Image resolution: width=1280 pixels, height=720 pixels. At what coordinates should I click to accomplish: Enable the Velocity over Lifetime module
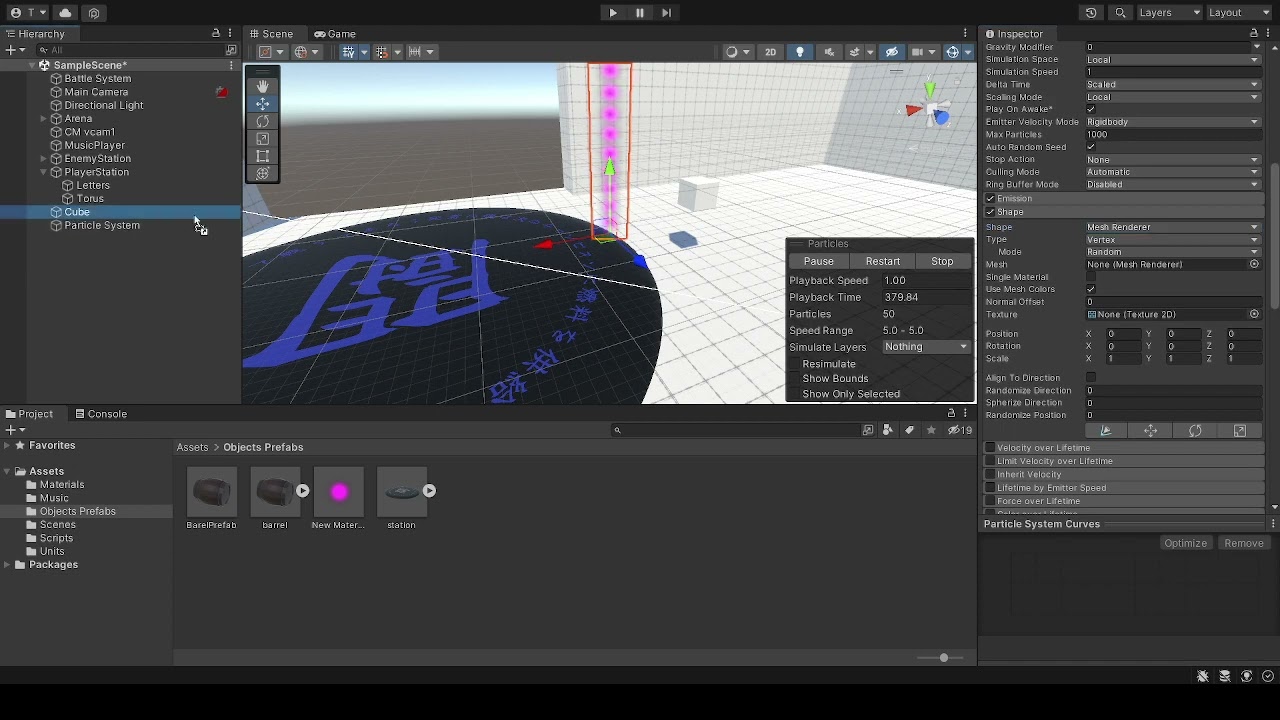[x=990, y=447]
